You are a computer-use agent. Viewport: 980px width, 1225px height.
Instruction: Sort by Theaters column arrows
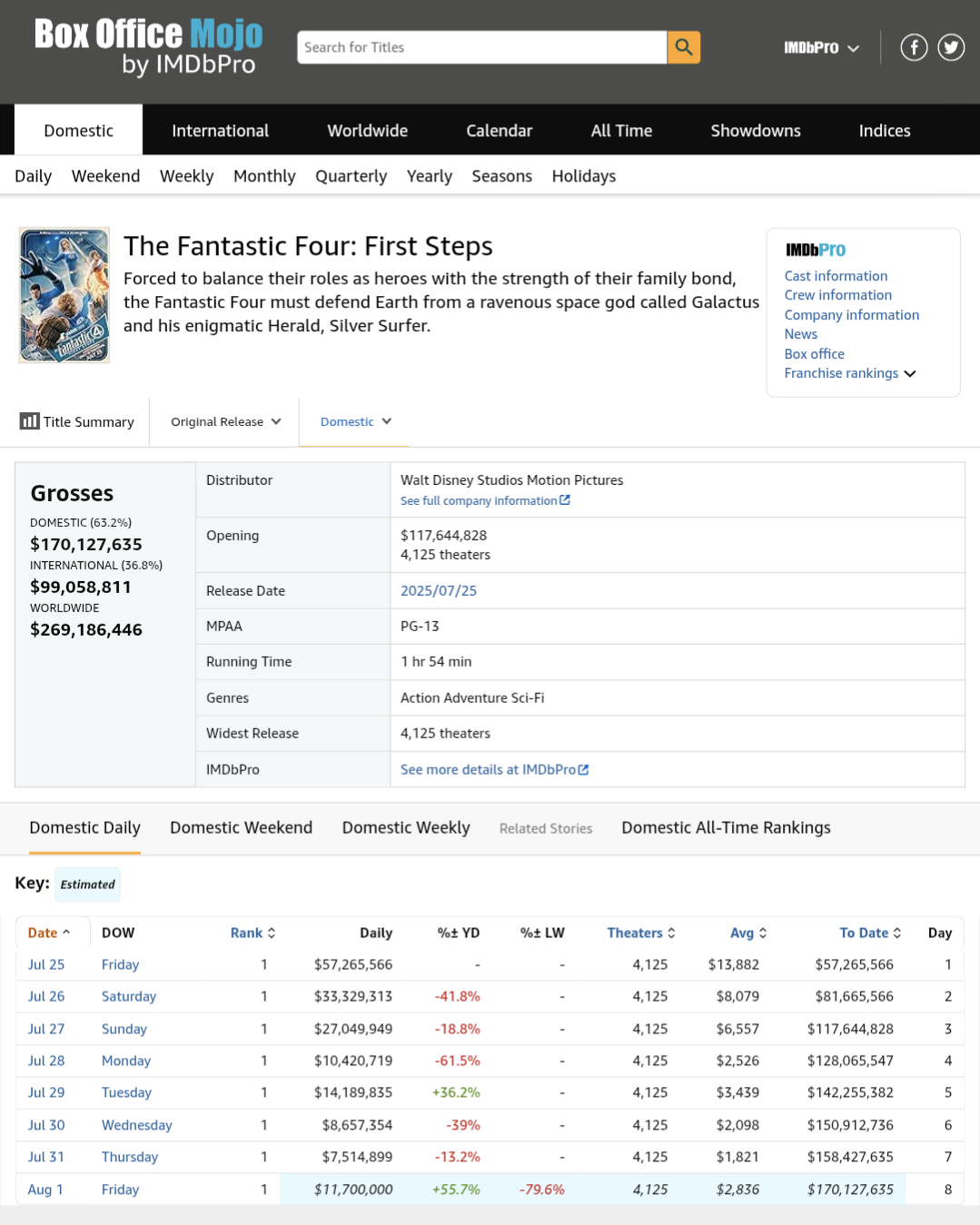(671, 933)
